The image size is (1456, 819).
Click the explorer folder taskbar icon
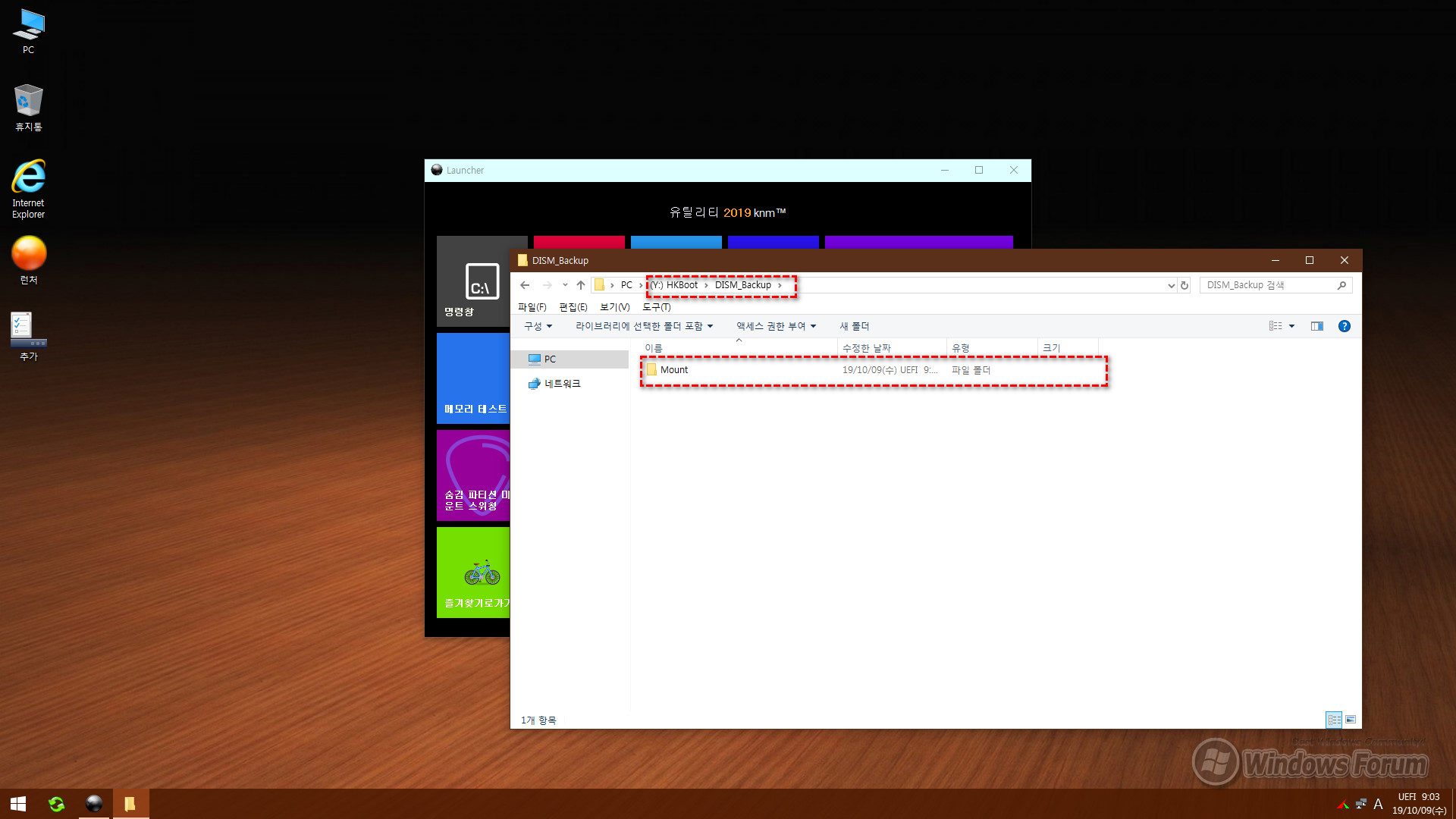pos(130,804)
